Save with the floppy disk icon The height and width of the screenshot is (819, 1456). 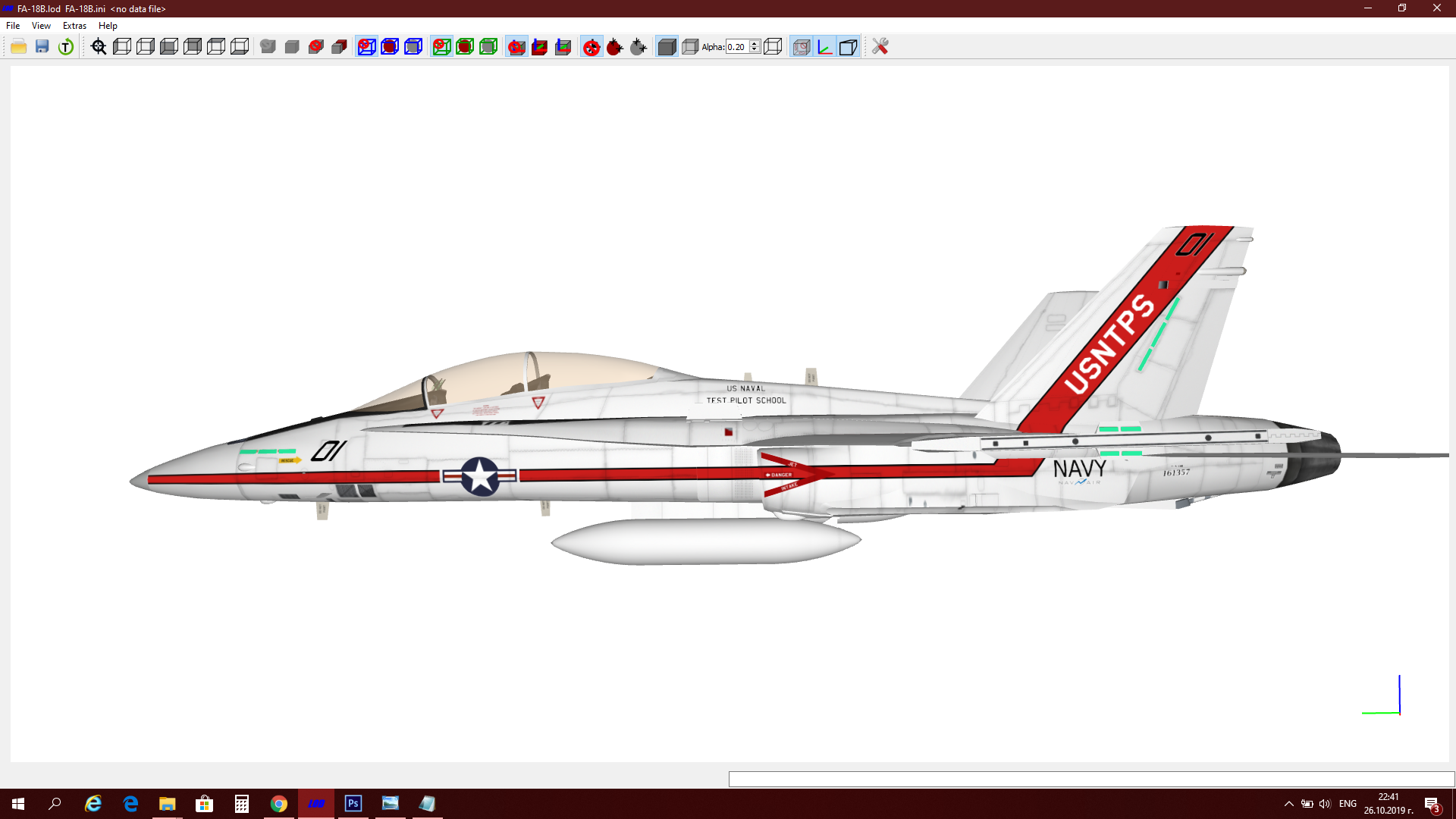(x=42, y=47)
